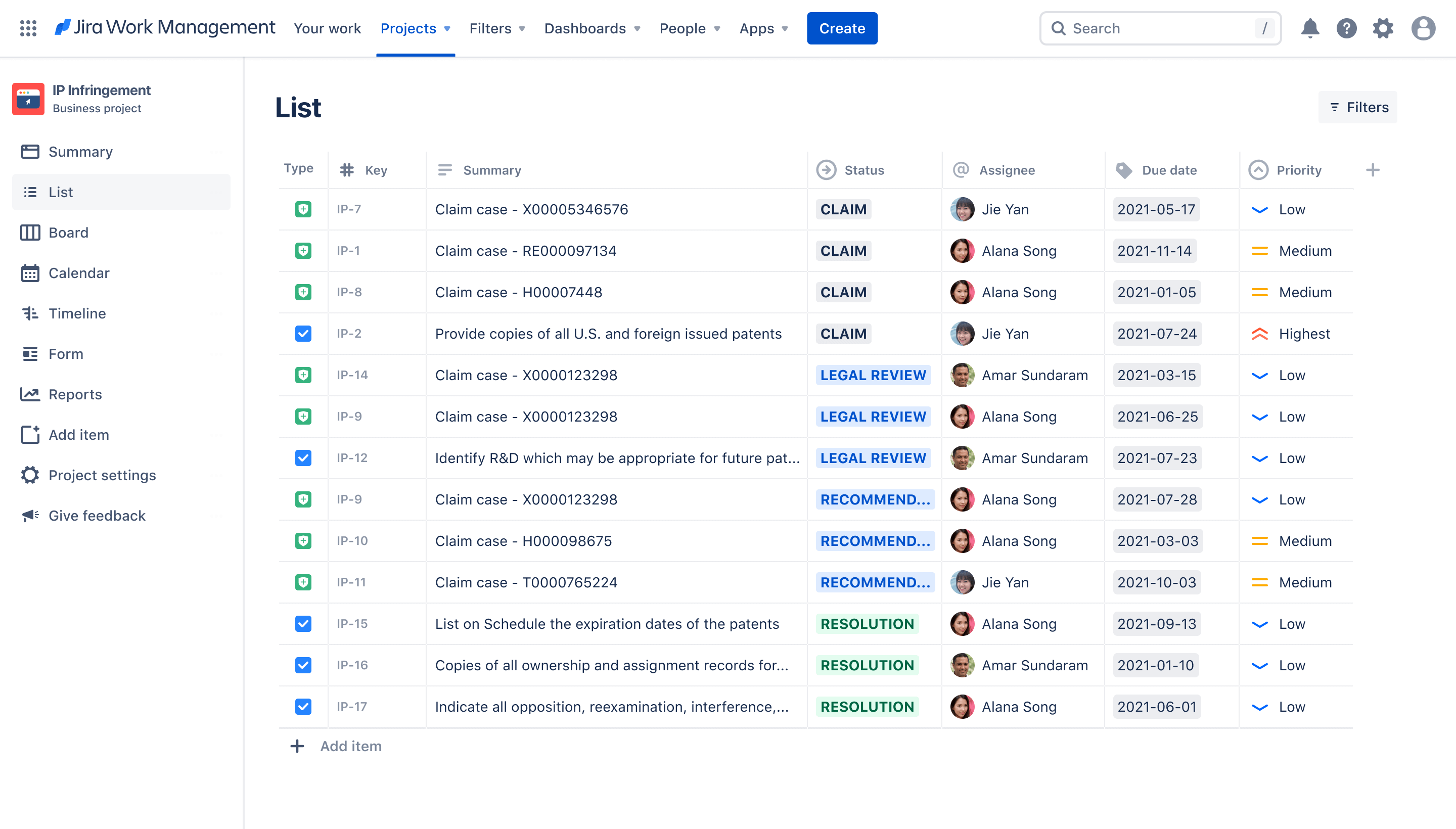The image size is (1456, 829).
Task: Click the Form section icon
Action: click(x=28, y=353)
